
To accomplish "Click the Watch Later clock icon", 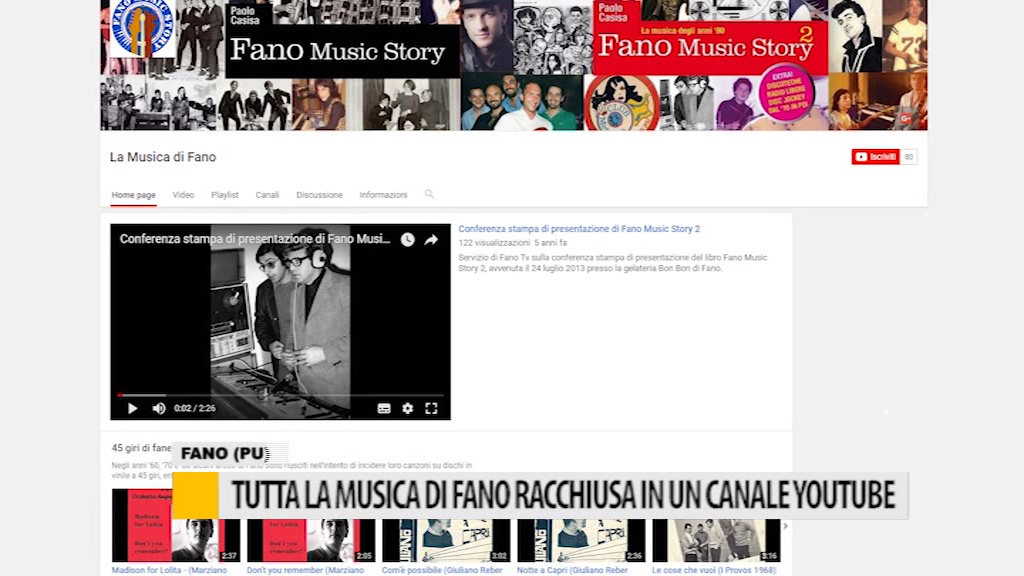I will [x=408, y=240].
